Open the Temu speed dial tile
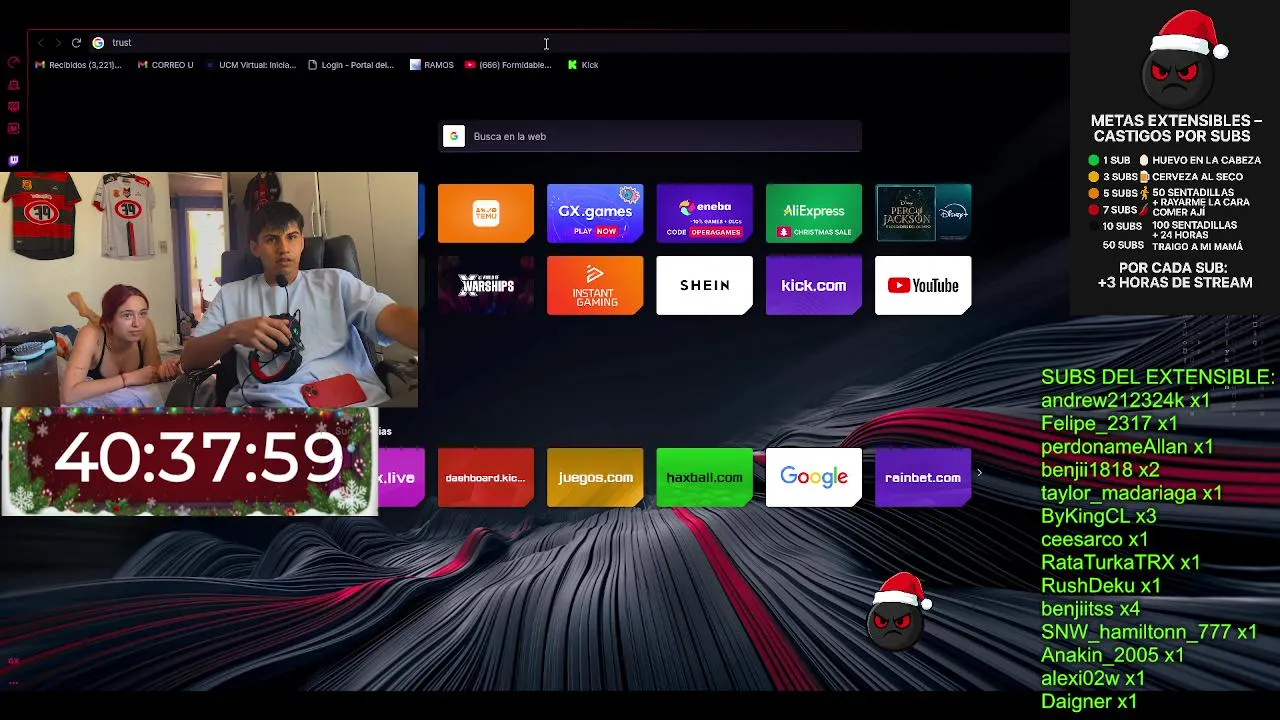The height and width of the screenshot is (720, 1280). (486, 213)
